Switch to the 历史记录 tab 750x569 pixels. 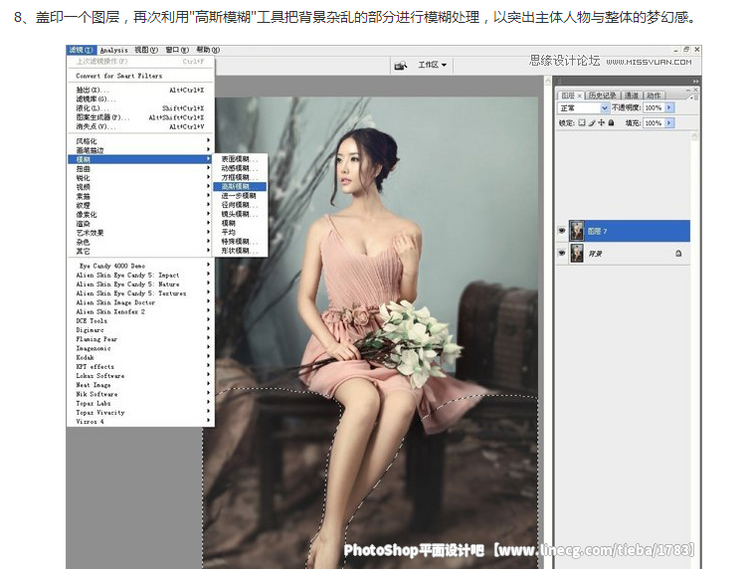[602, 96]
